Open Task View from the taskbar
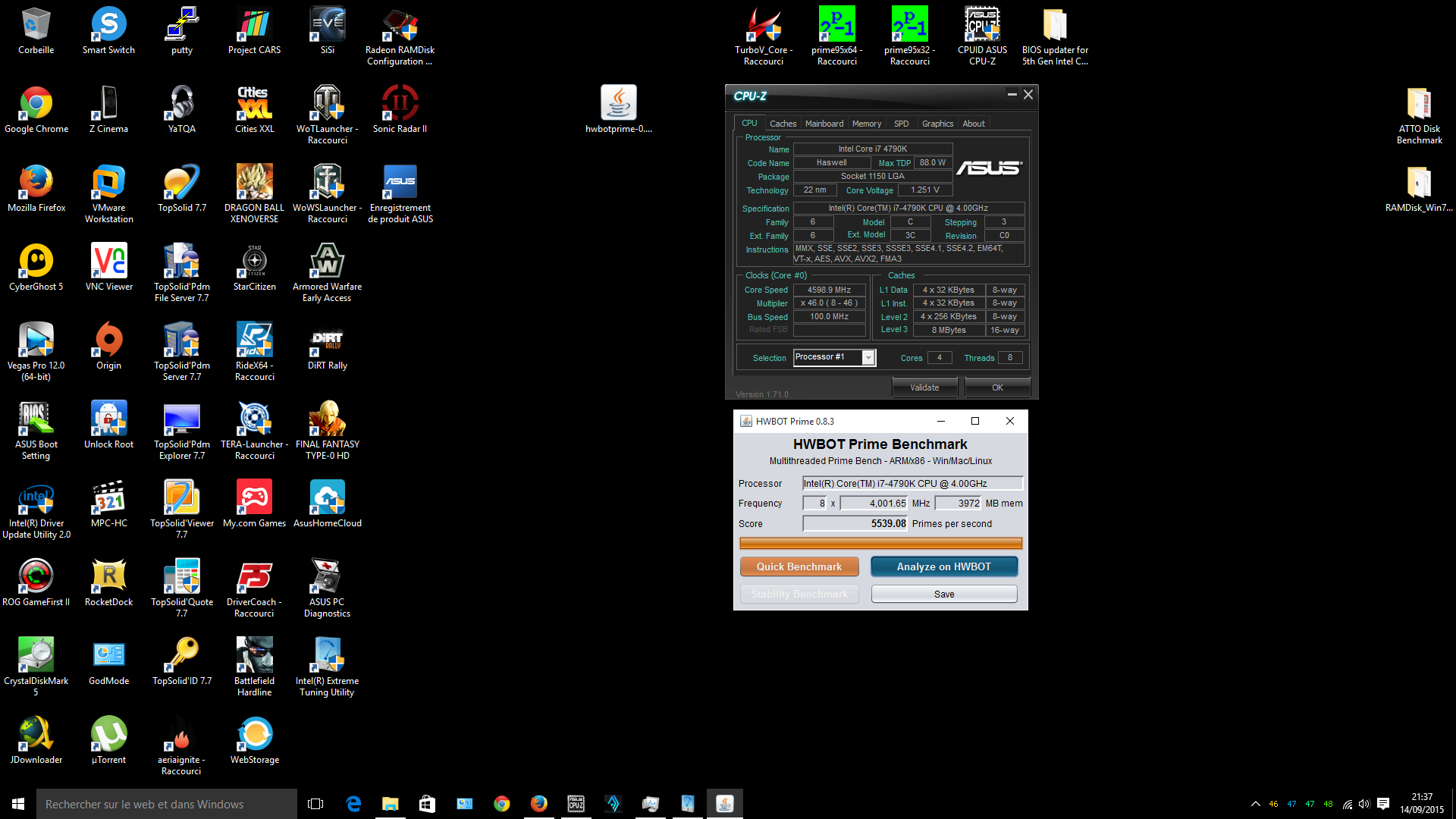This screenshot has width=1456, height=819. pyautogui.click(x=315, y=804)
